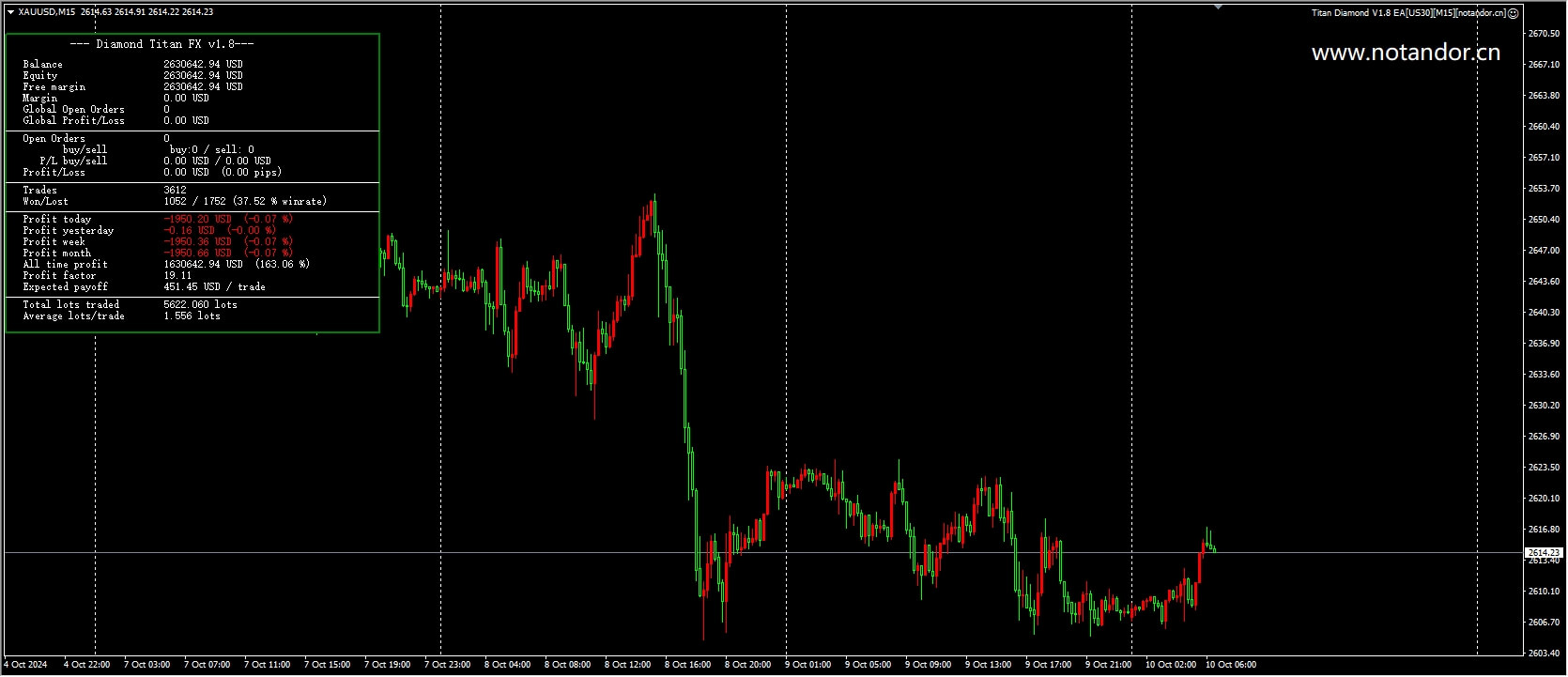Select the 2620.10 price axis label
The width and height of the screenshot is (1568, 677).
pyautogui.click(x=1545, y=499)
